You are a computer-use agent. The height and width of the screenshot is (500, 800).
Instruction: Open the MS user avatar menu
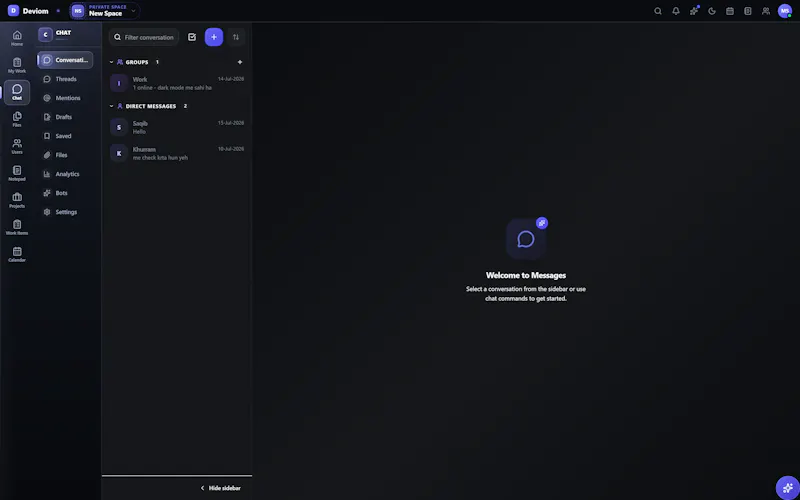[785, 11]
